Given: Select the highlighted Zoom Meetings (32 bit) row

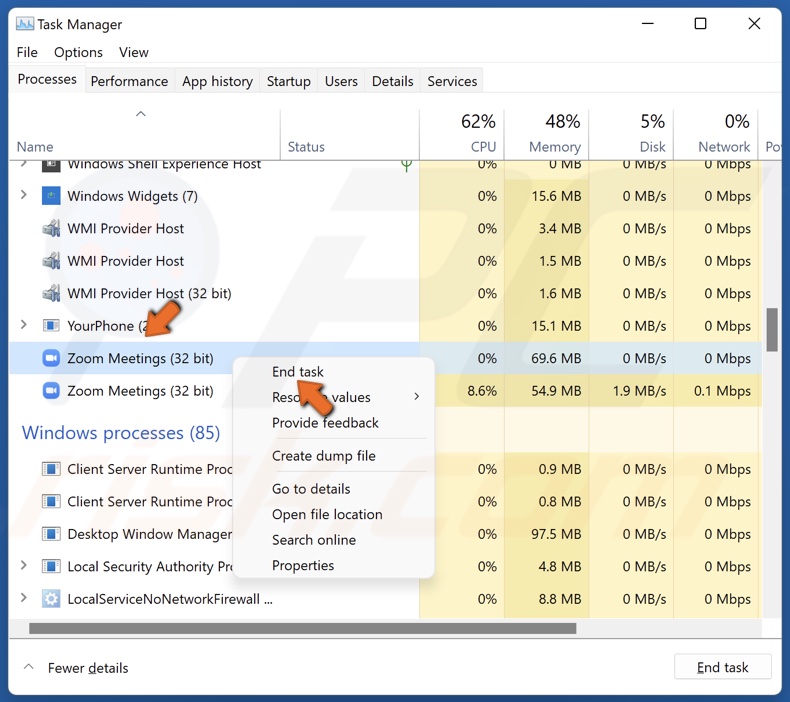Looking at the screenshot, I should pyautogui.click(x=385, y=358).
